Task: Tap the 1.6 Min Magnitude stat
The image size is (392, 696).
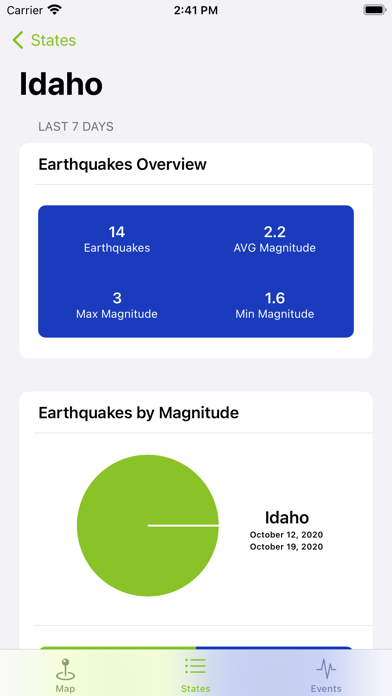Action: click(x=275, y=305)
